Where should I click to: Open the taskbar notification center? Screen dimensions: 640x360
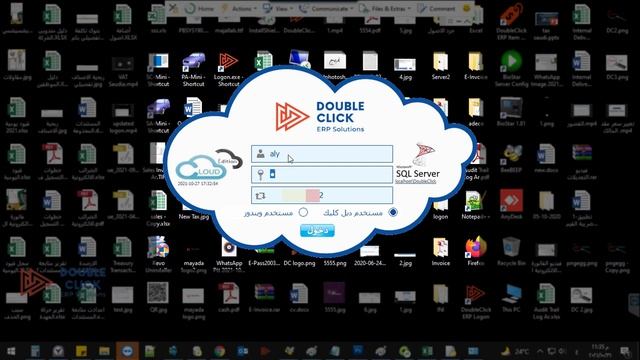[x=625, y=351]
